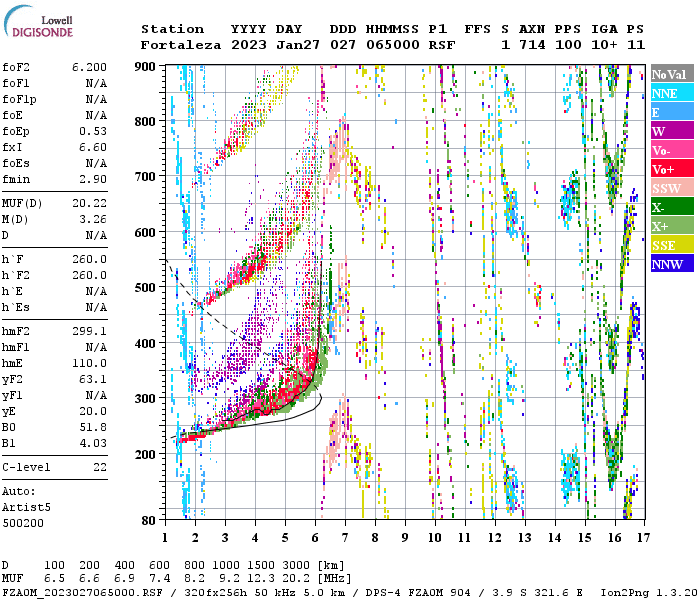Select the E blue legend swatch
700x600 pixels.
[672, 112]
